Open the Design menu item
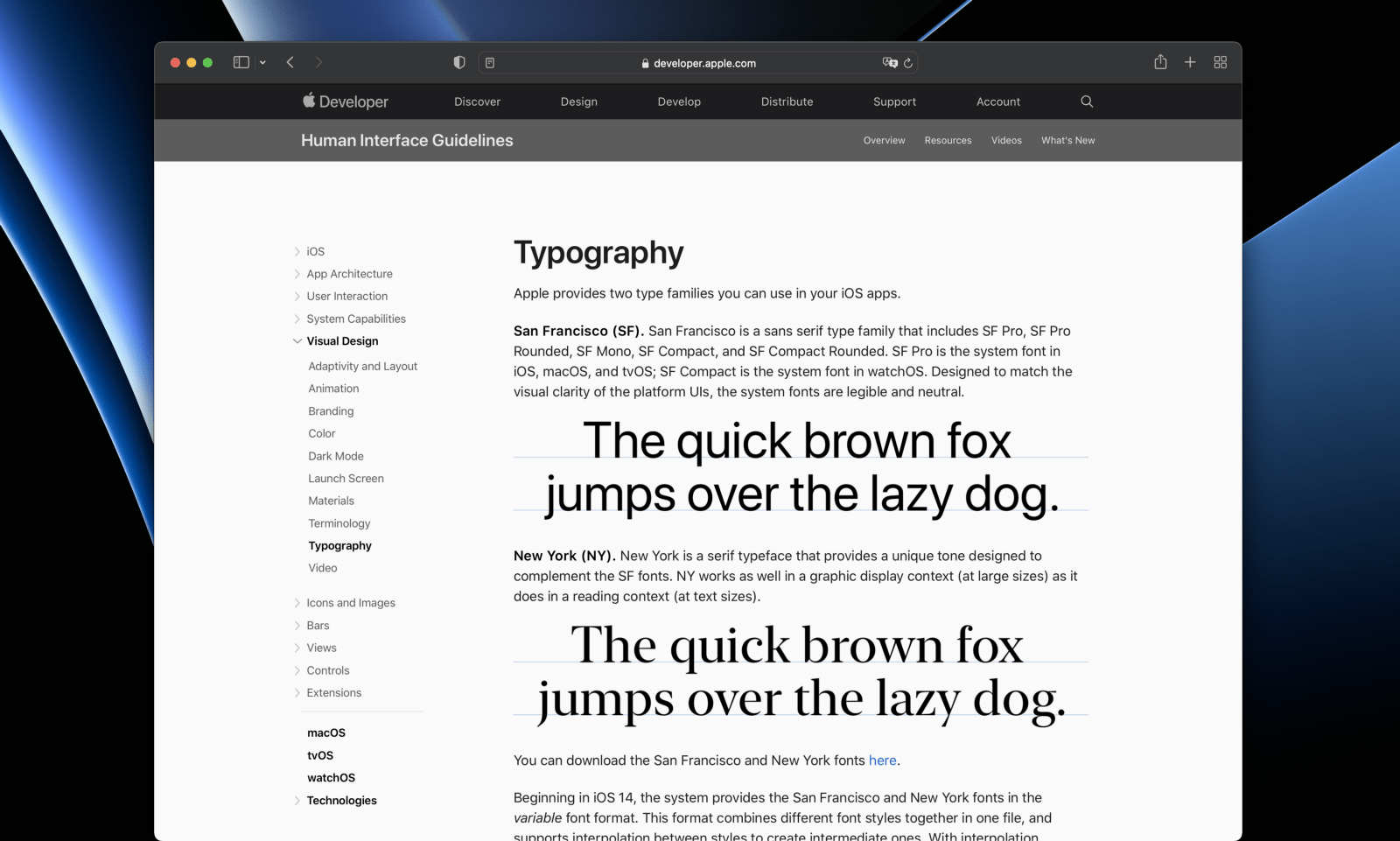This screenshot has width=1400, height=841. (579, 102)
